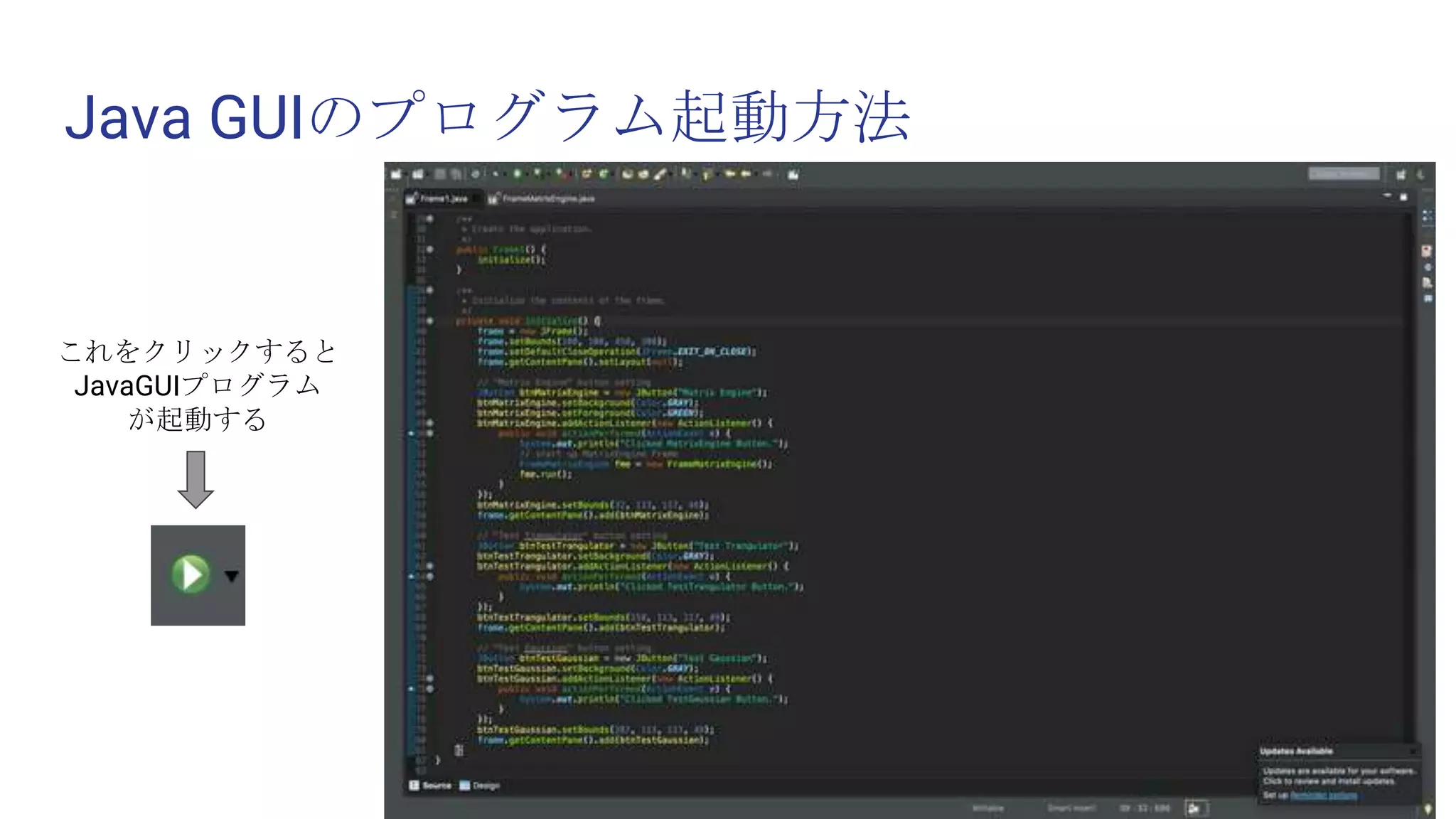The image size is (1456, 819).
Task: Collapse the Frame1() constructor fold marker
Action: (429, 250)
